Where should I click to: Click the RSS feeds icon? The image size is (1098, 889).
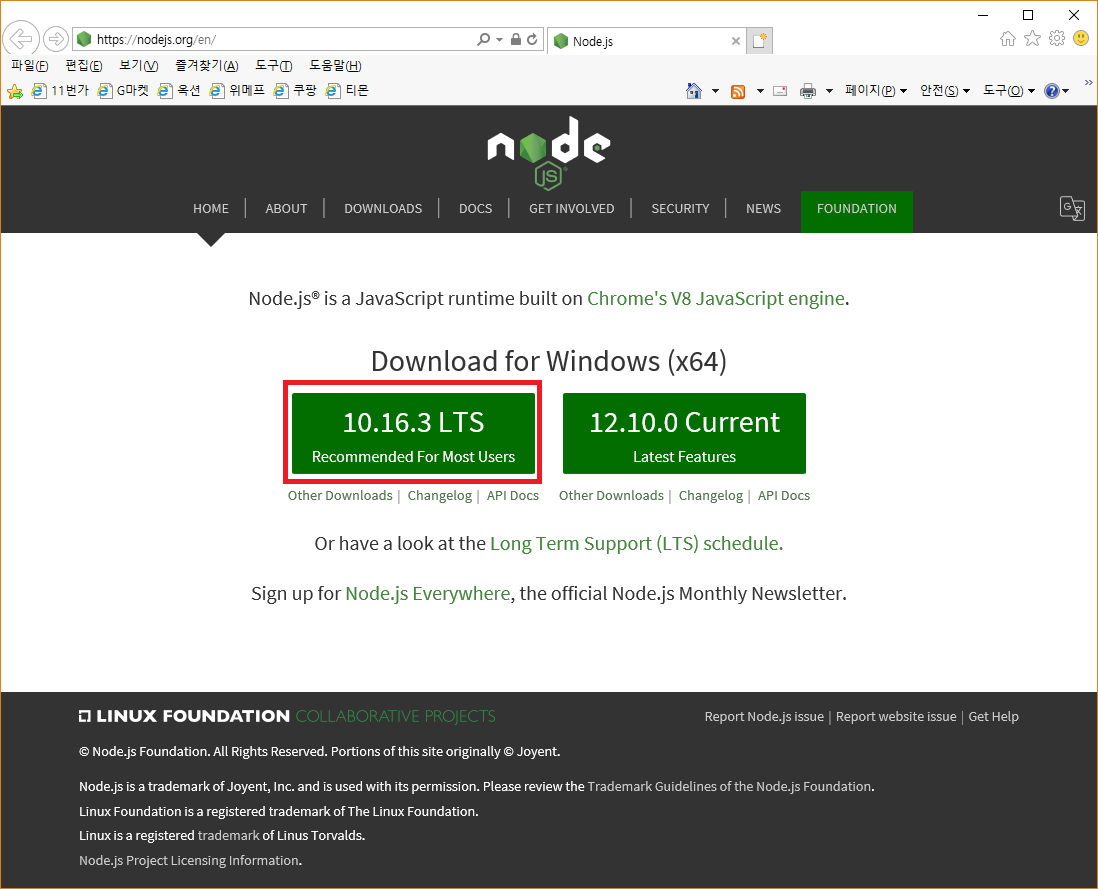coord(738,92)
